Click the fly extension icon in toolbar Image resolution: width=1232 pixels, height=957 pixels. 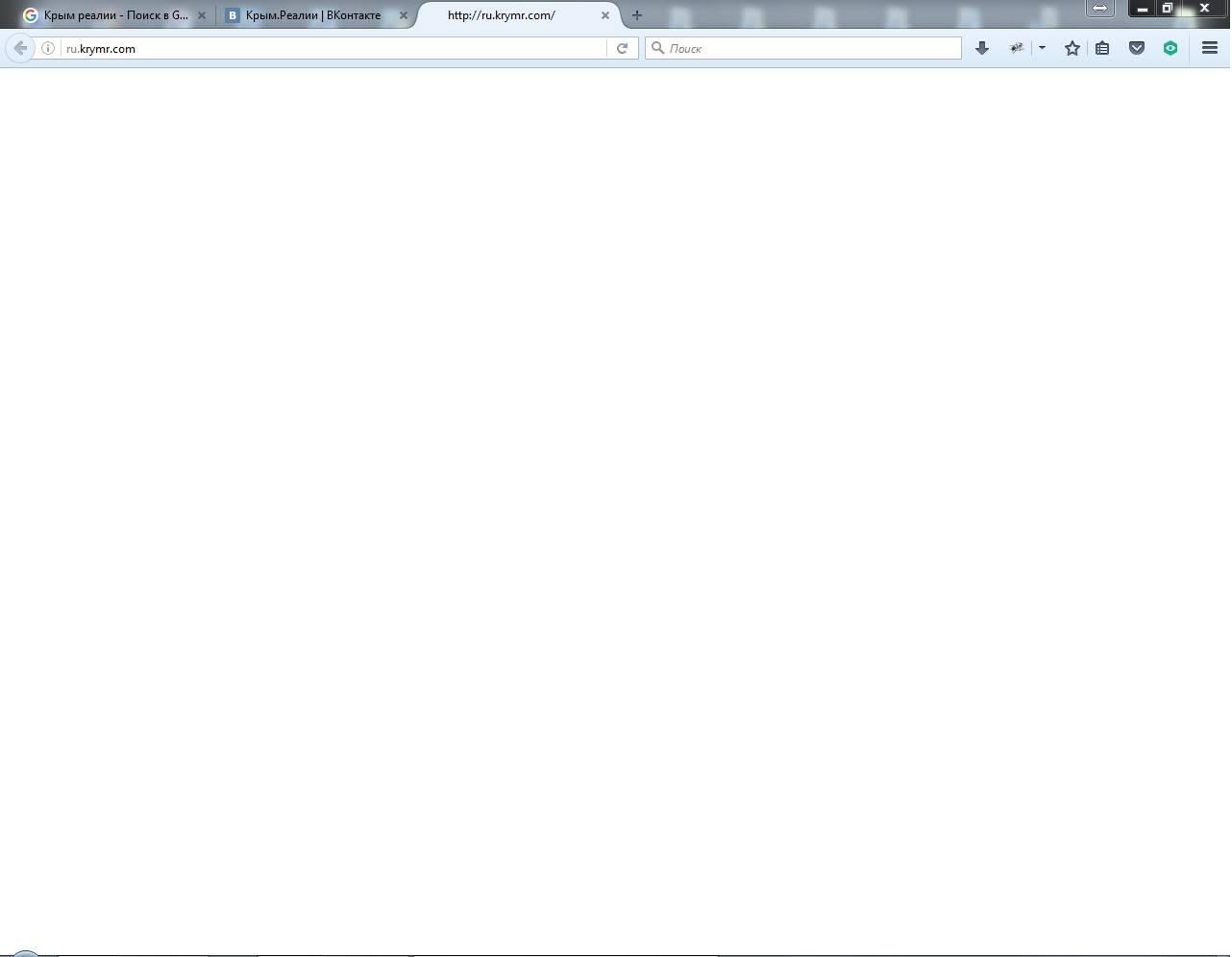point(1016,48)
